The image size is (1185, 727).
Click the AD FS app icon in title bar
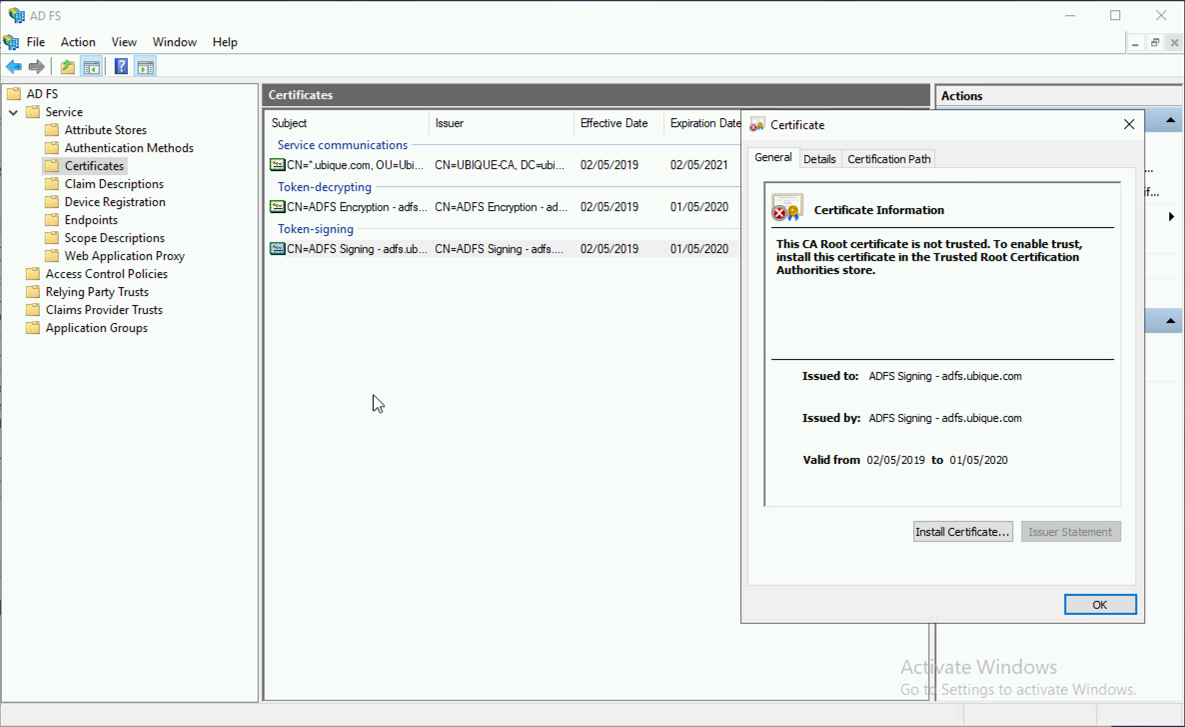[16, 15]
